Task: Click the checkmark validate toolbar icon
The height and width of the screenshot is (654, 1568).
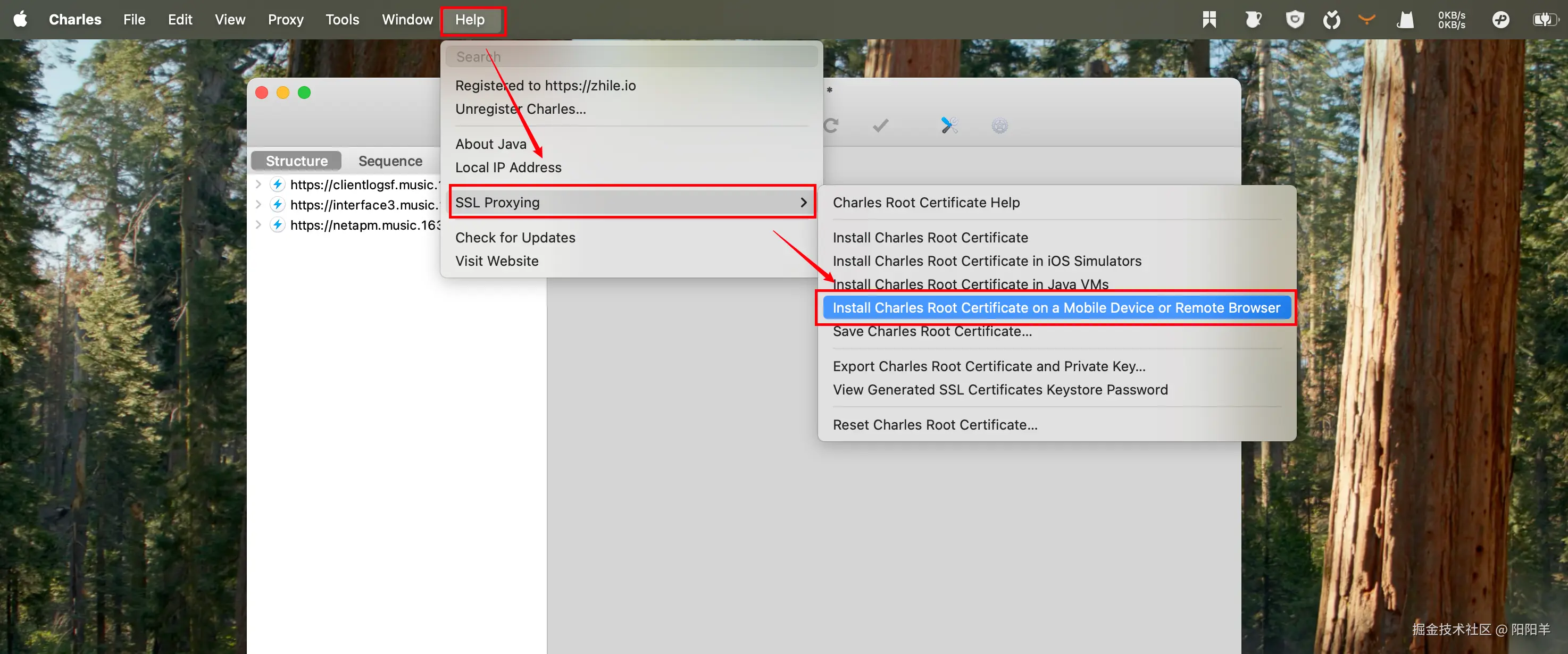Action: pos(880,126)
